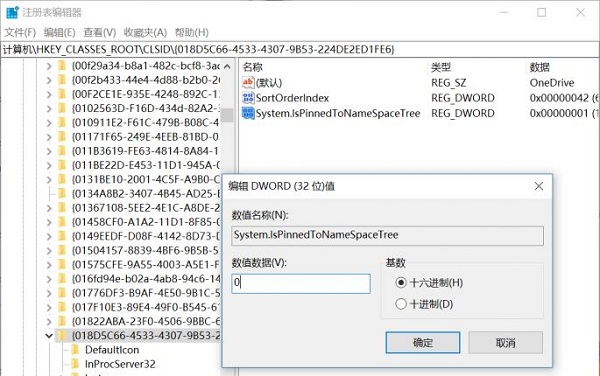Click tree pane scrollbar up arrow
The image size is (600, 376).
pyautogui.click(x=227, y=66)
